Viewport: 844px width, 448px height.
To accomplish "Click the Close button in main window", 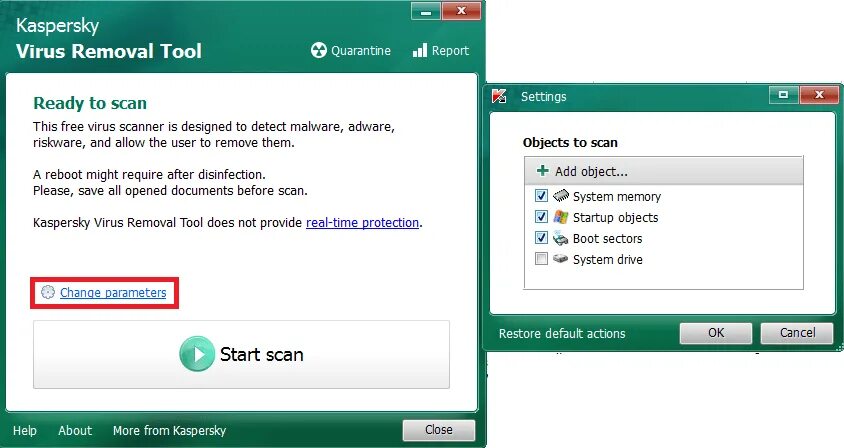I will tap(439, 430).
